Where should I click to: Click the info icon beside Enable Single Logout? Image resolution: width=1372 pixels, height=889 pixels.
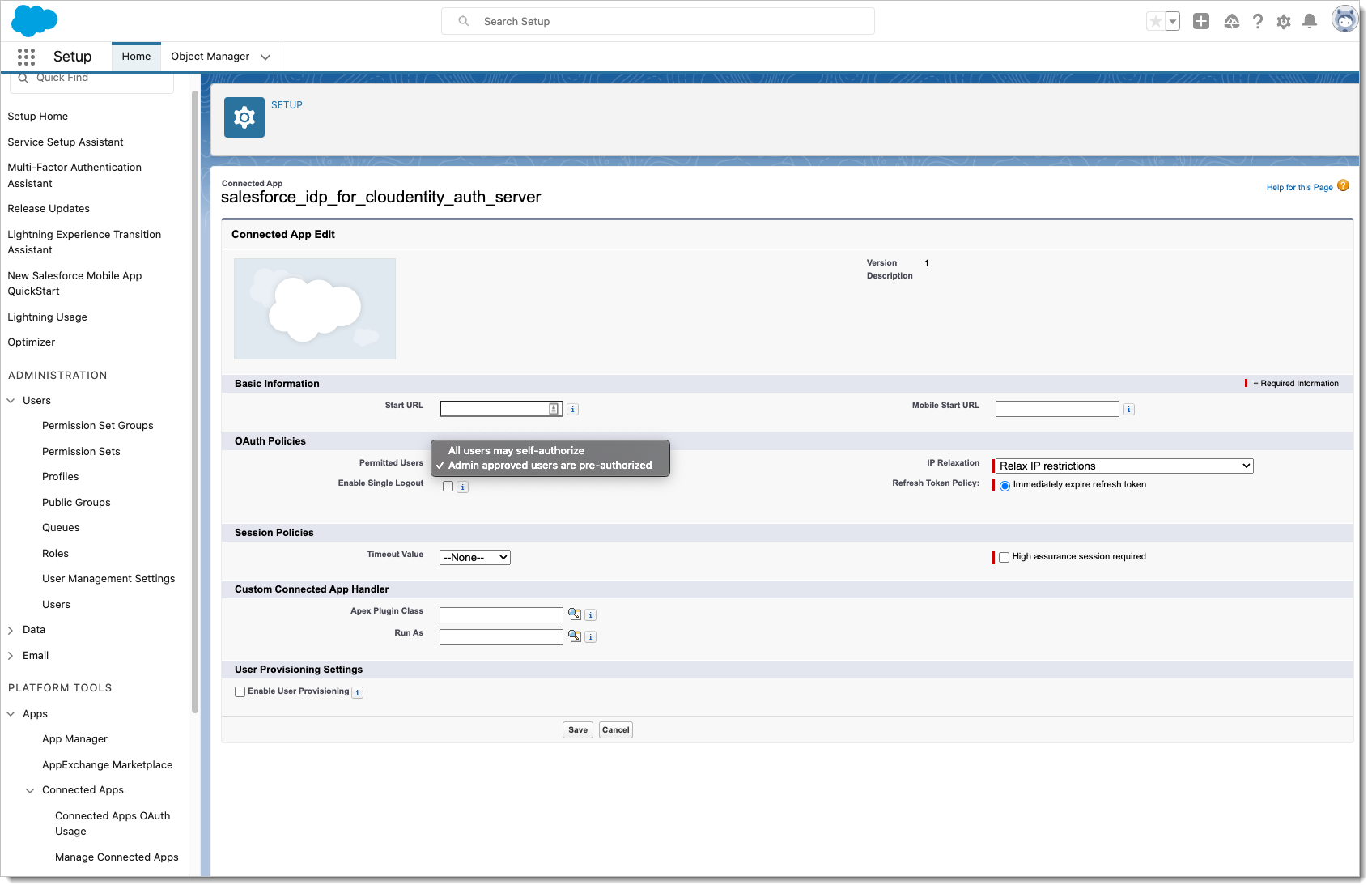[x=463, y=487]
